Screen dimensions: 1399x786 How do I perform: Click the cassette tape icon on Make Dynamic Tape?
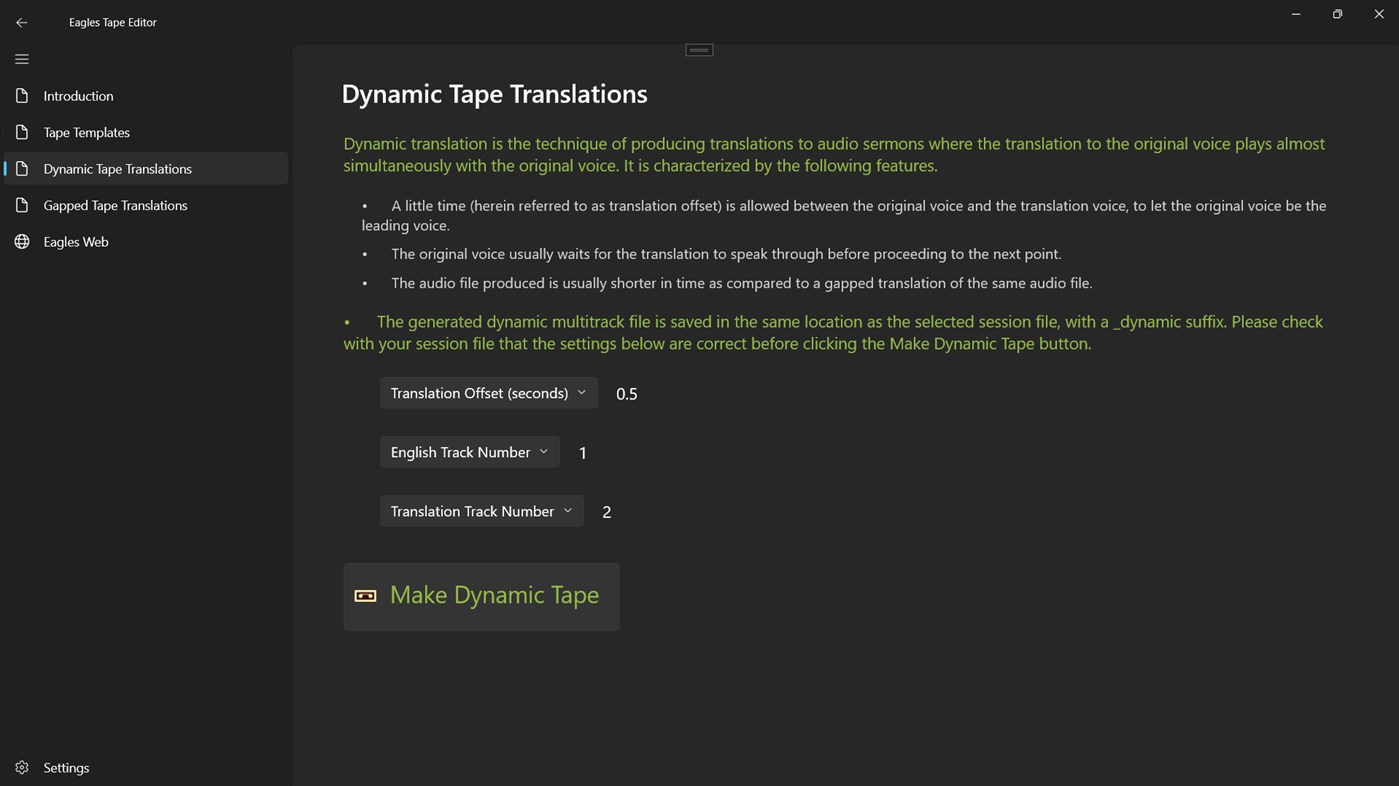point(364,595)
